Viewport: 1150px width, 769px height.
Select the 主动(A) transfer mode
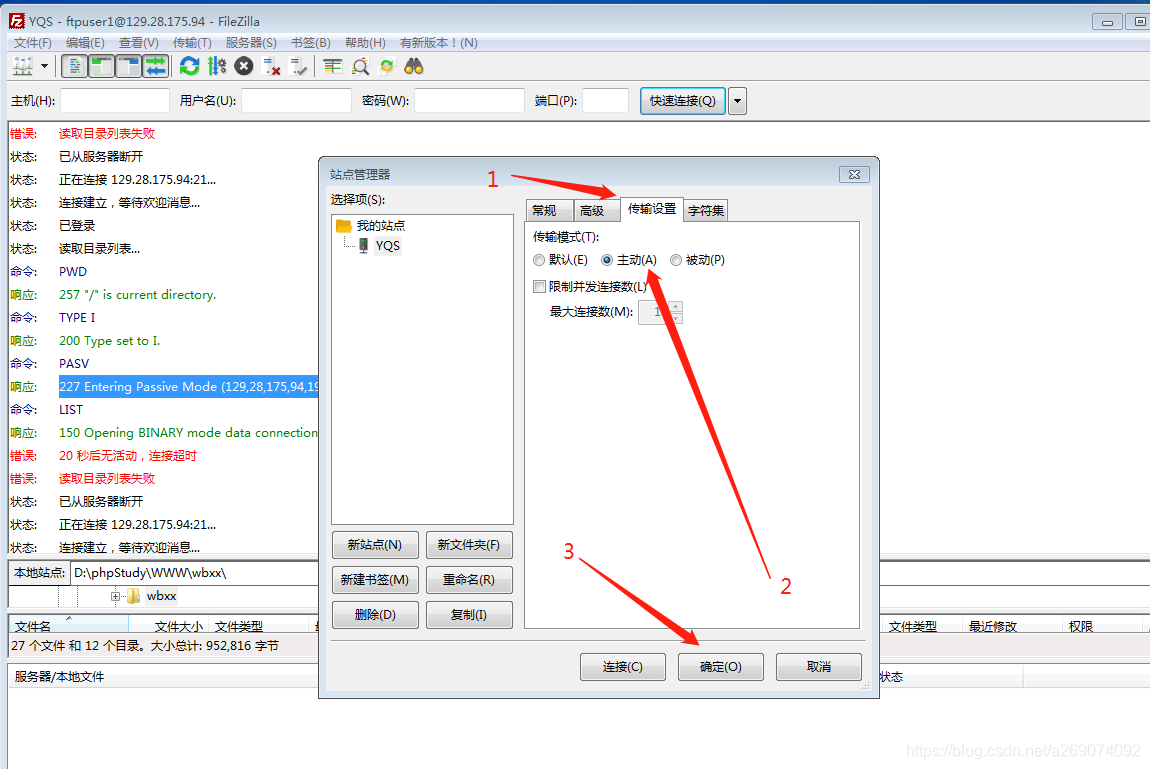point(608,259)
